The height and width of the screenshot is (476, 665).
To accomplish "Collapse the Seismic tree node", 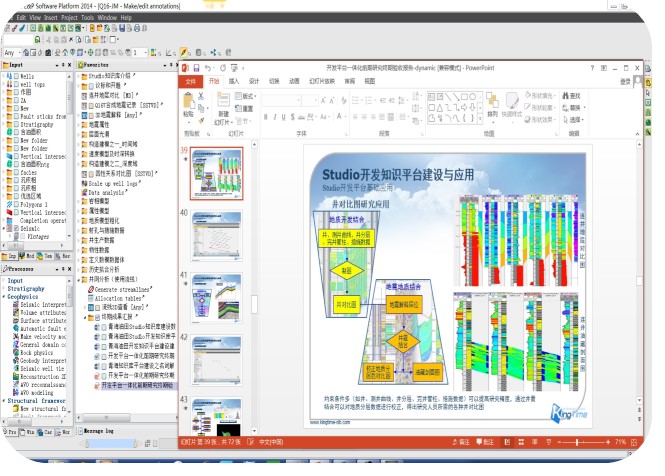I will (4, 228).
